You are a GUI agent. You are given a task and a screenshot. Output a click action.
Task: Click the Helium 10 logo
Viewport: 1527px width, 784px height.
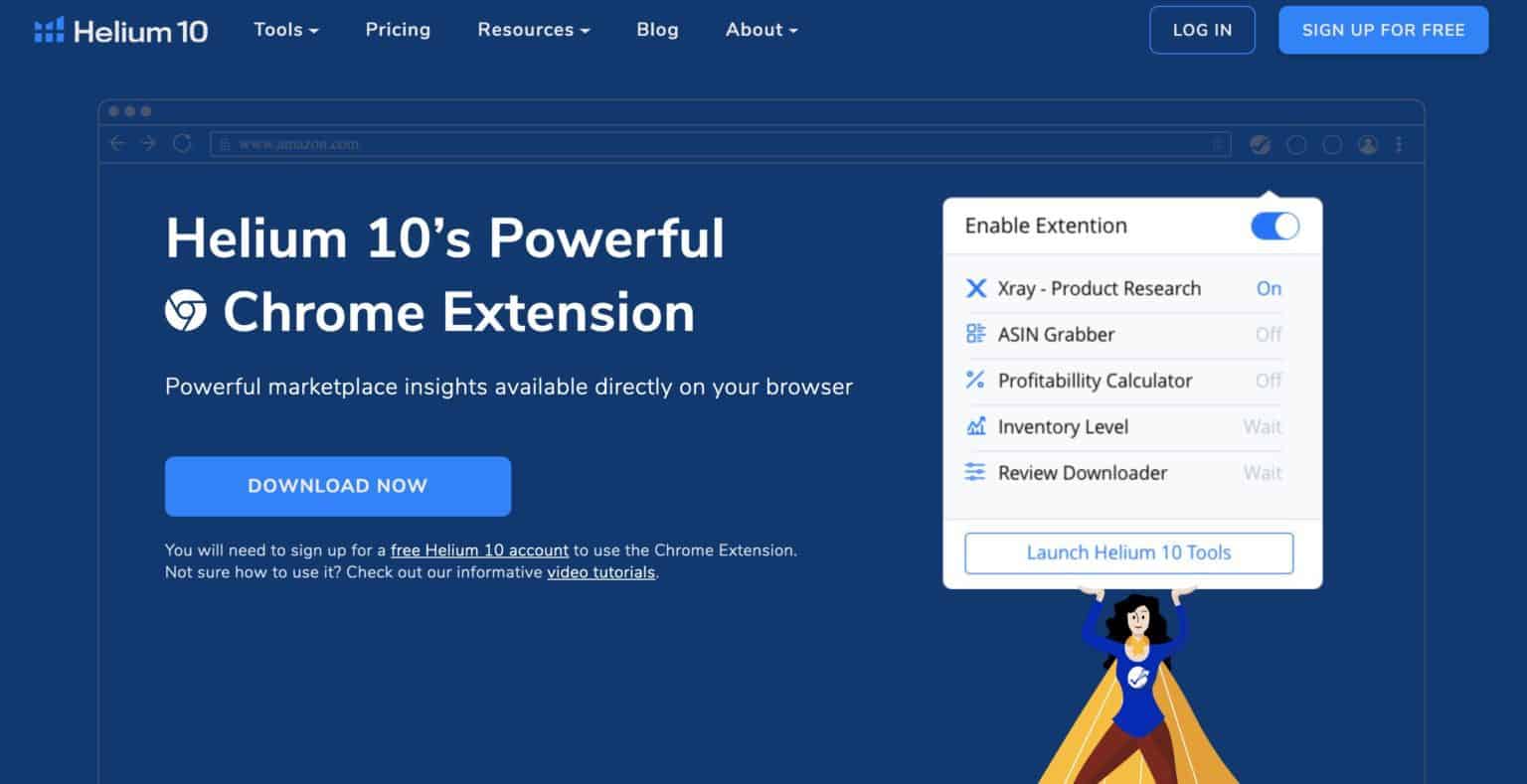(x=121, y=30)
